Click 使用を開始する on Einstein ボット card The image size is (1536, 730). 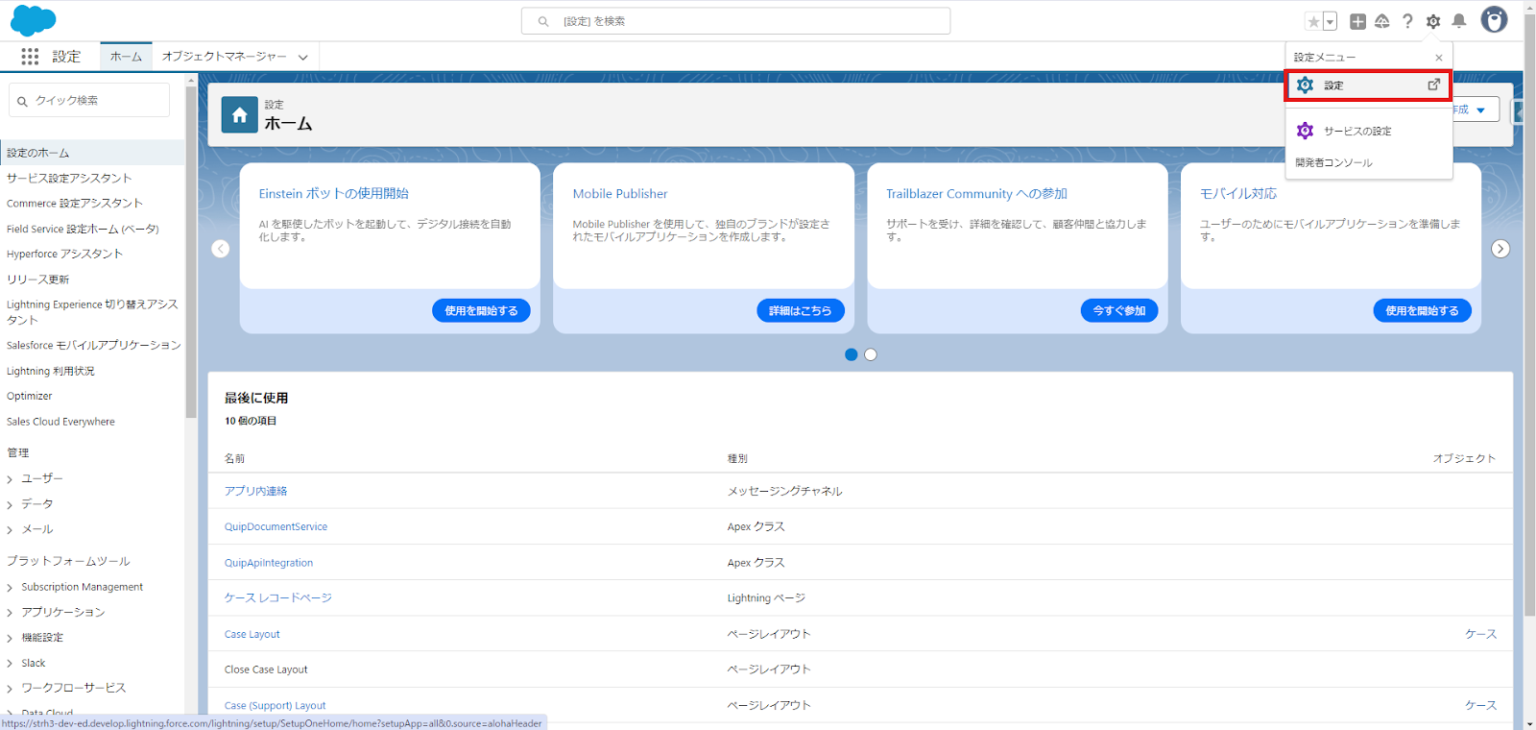(x=481, y=310)
